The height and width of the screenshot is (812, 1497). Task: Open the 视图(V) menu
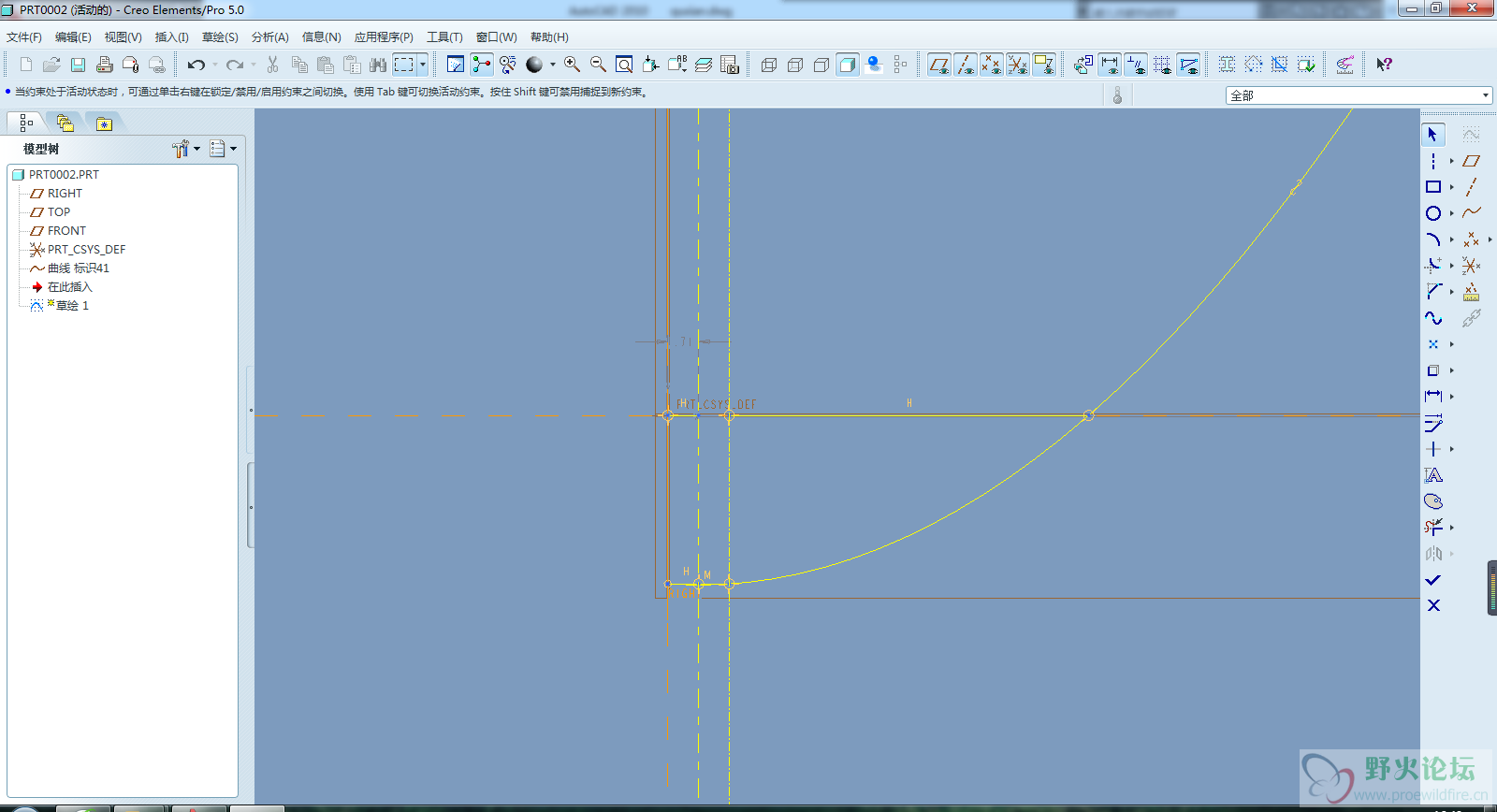click(x=123, y=37)
